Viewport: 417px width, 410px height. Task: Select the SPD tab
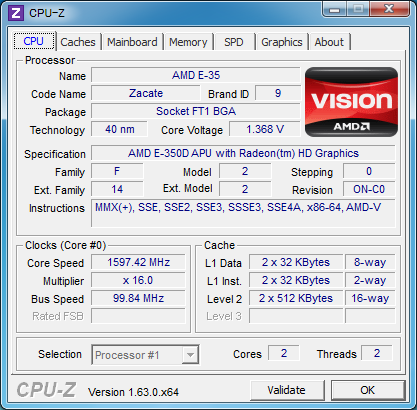234,42
